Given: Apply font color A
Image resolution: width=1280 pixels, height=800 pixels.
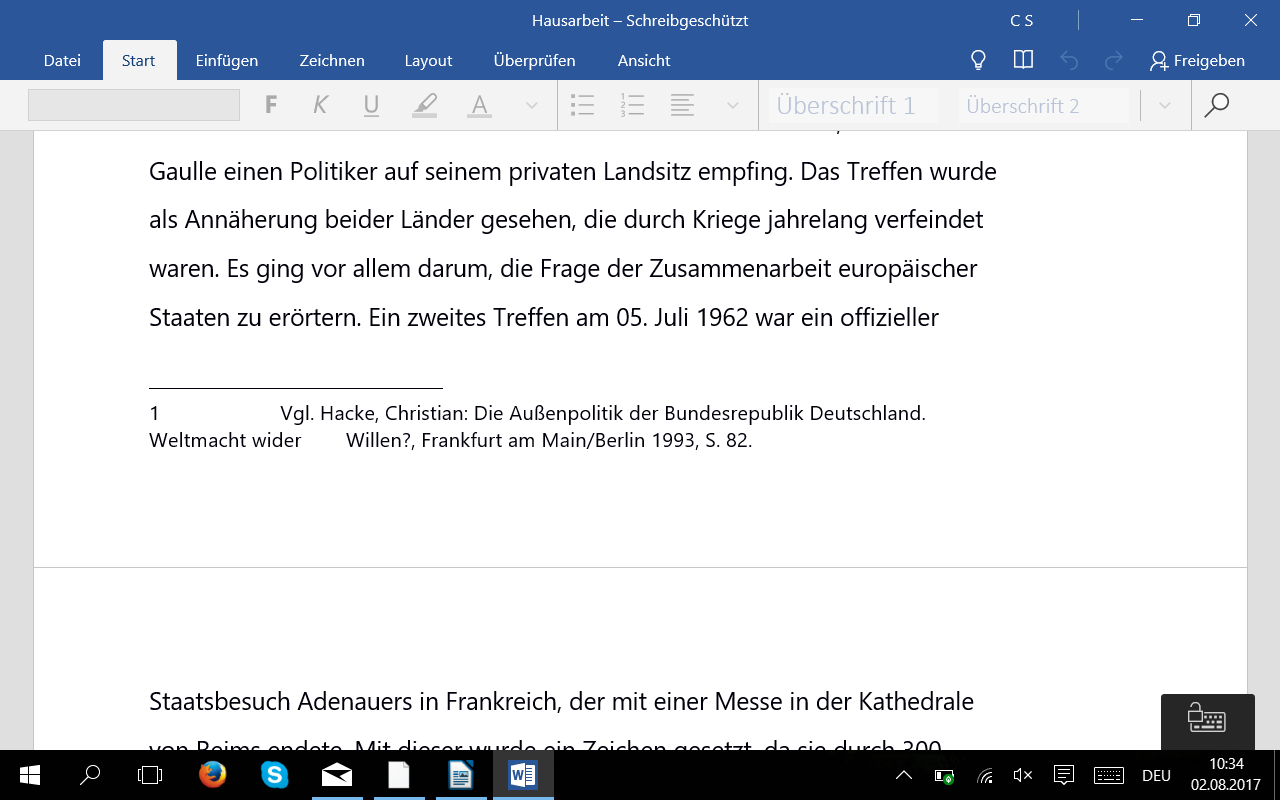Looking at the screenshot, I should [479, 105].
